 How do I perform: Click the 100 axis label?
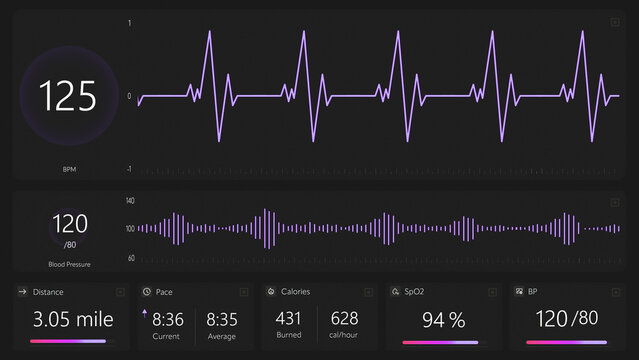click(x=130, y=229)
